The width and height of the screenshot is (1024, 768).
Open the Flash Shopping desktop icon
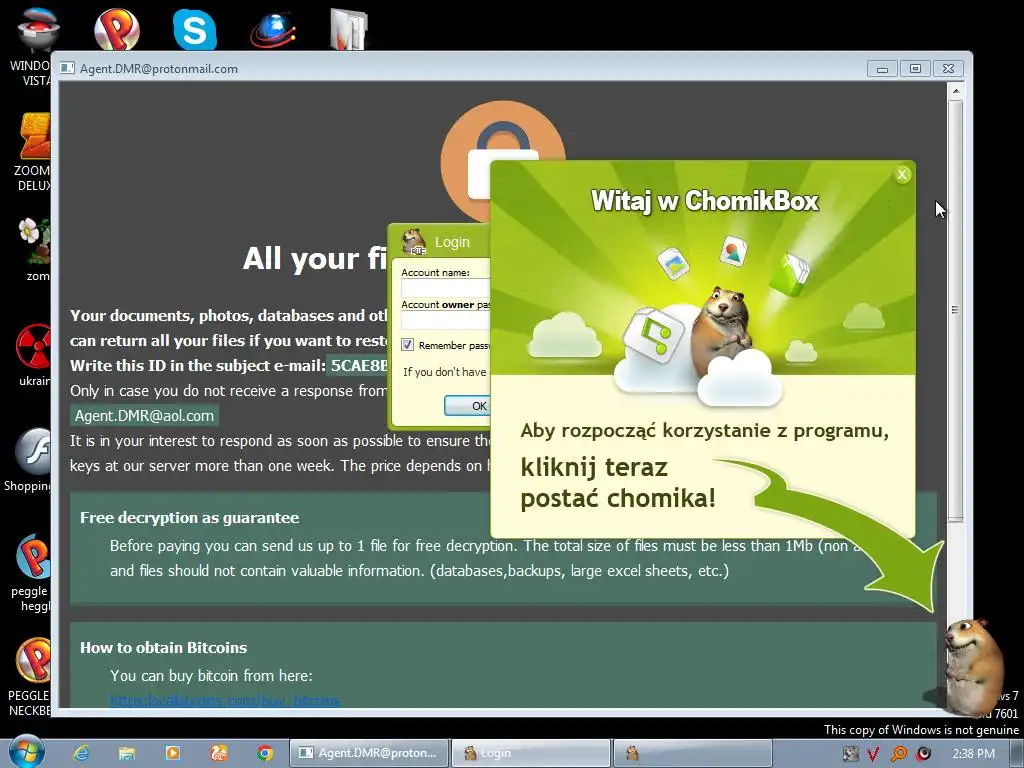pyautogui.click(x=29, y=460)
